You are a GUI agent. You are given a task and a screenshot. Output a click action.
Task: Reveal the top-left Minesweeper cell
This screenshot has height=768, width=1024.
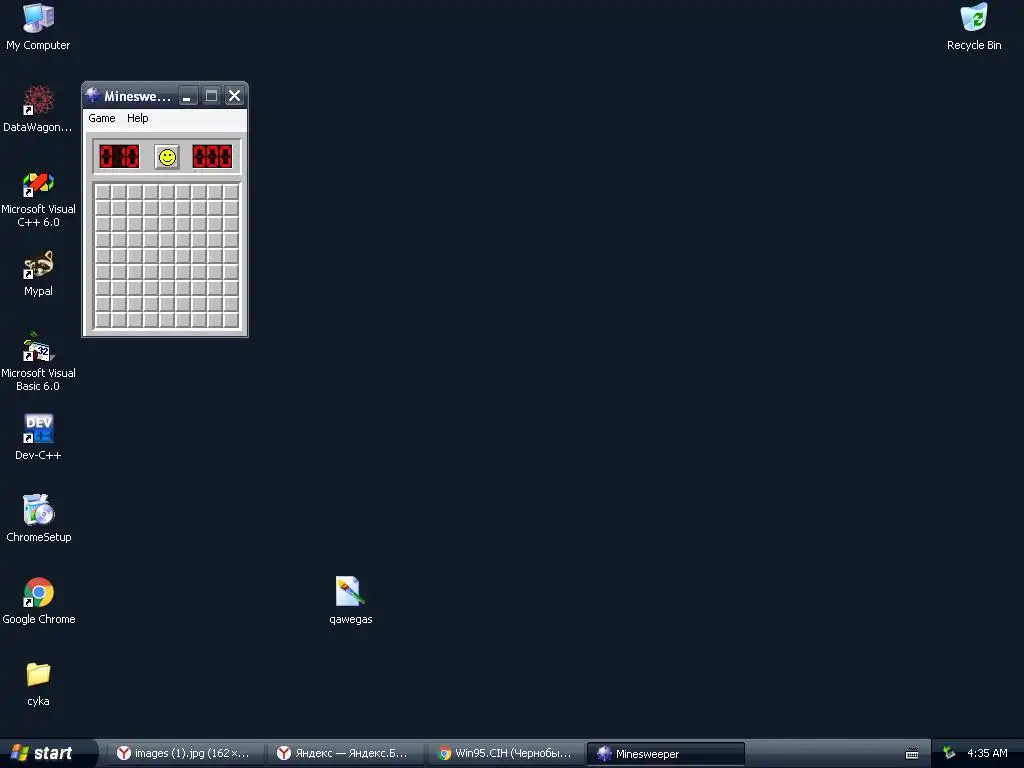tap(103, 192)
